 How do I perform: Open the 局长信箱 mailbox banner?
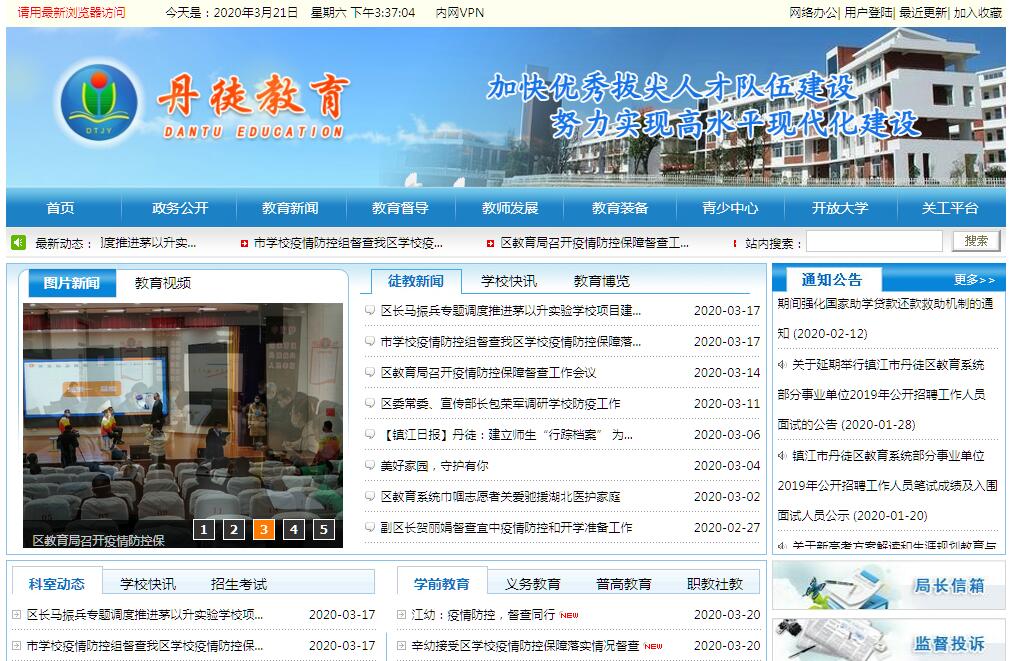[888, 585]
